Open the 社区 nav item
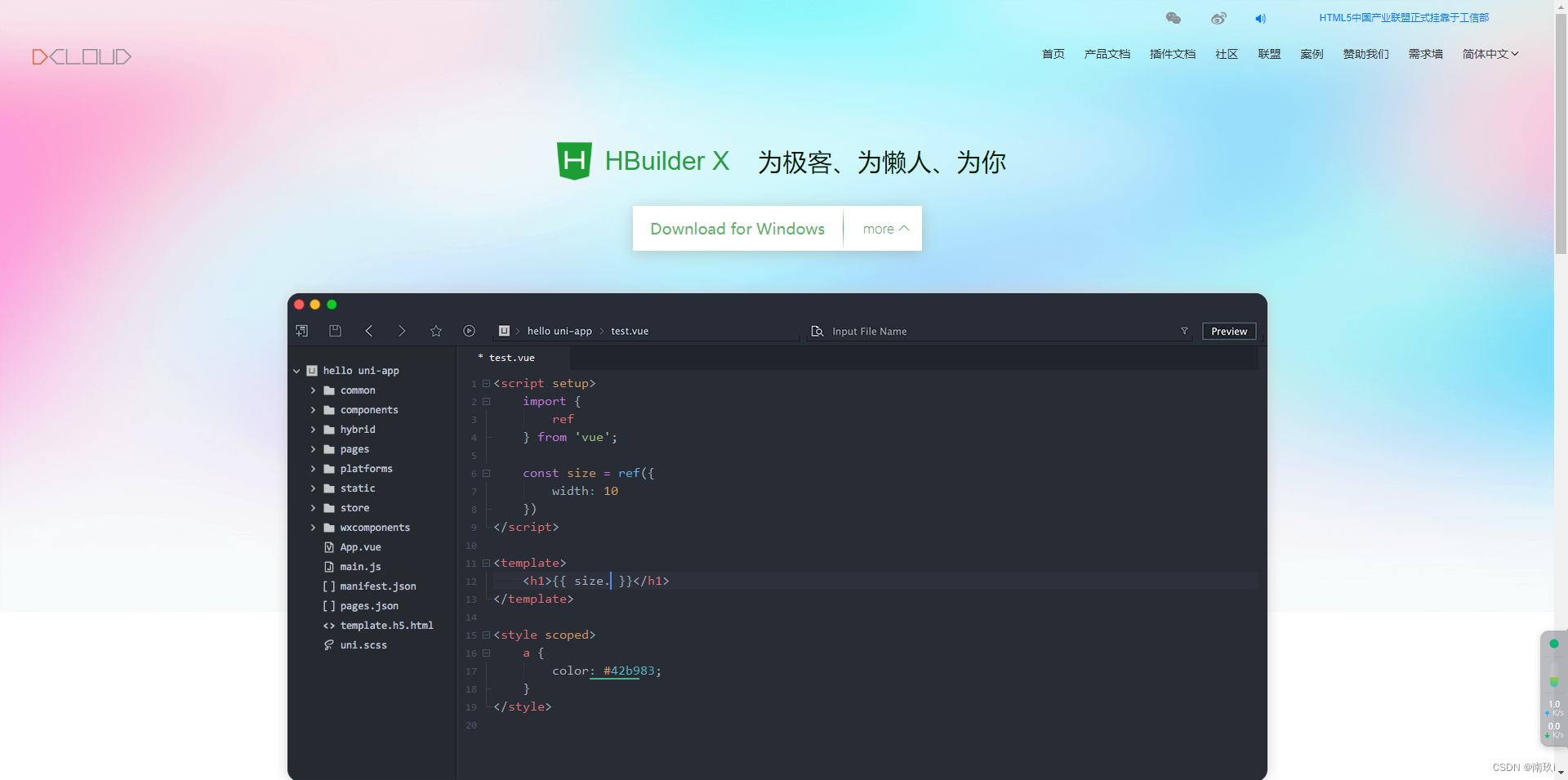 pyautogui.click(x=1227, y=54)
